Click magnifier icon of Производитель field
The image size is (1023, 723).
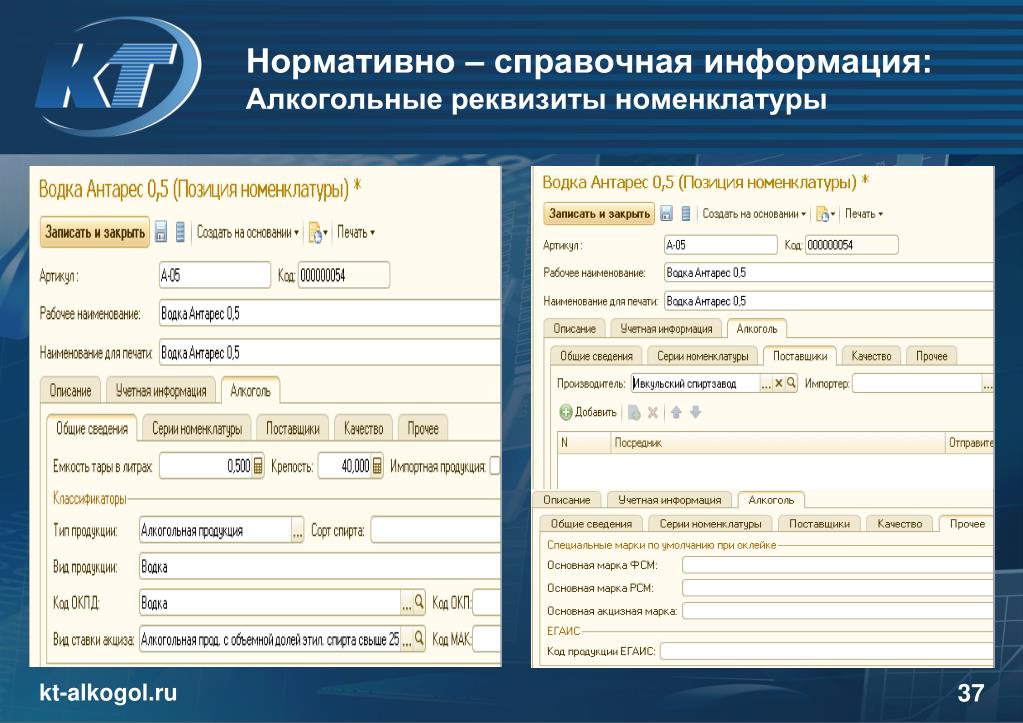pos(791,383)
